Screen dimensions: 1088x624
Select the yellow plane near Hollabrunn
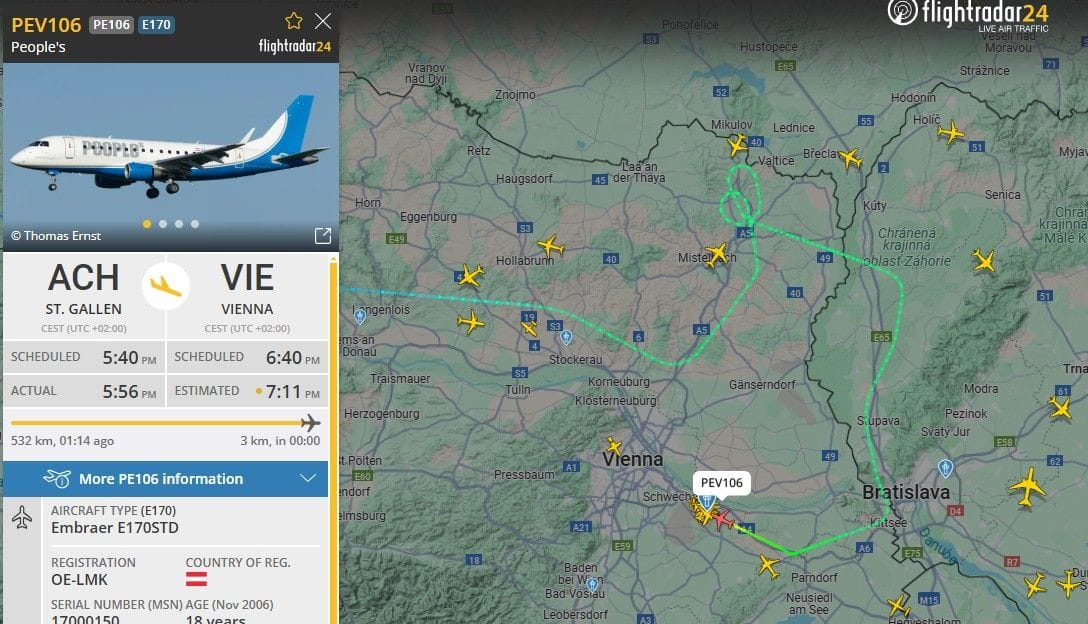point(551,246)
